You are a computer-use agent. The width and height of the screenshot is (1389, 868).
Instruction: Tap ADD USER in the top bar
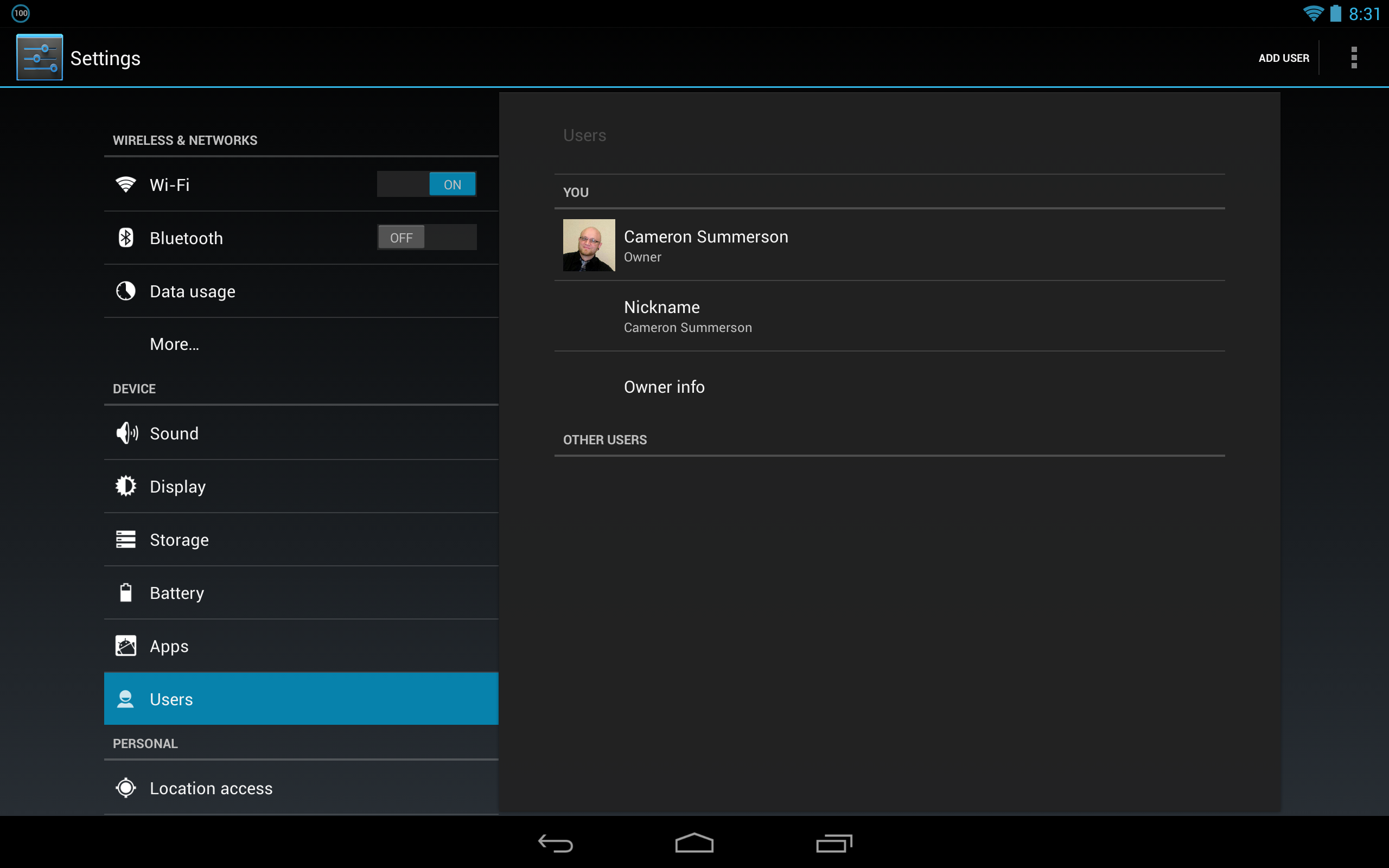click(x=1283, y=58)
